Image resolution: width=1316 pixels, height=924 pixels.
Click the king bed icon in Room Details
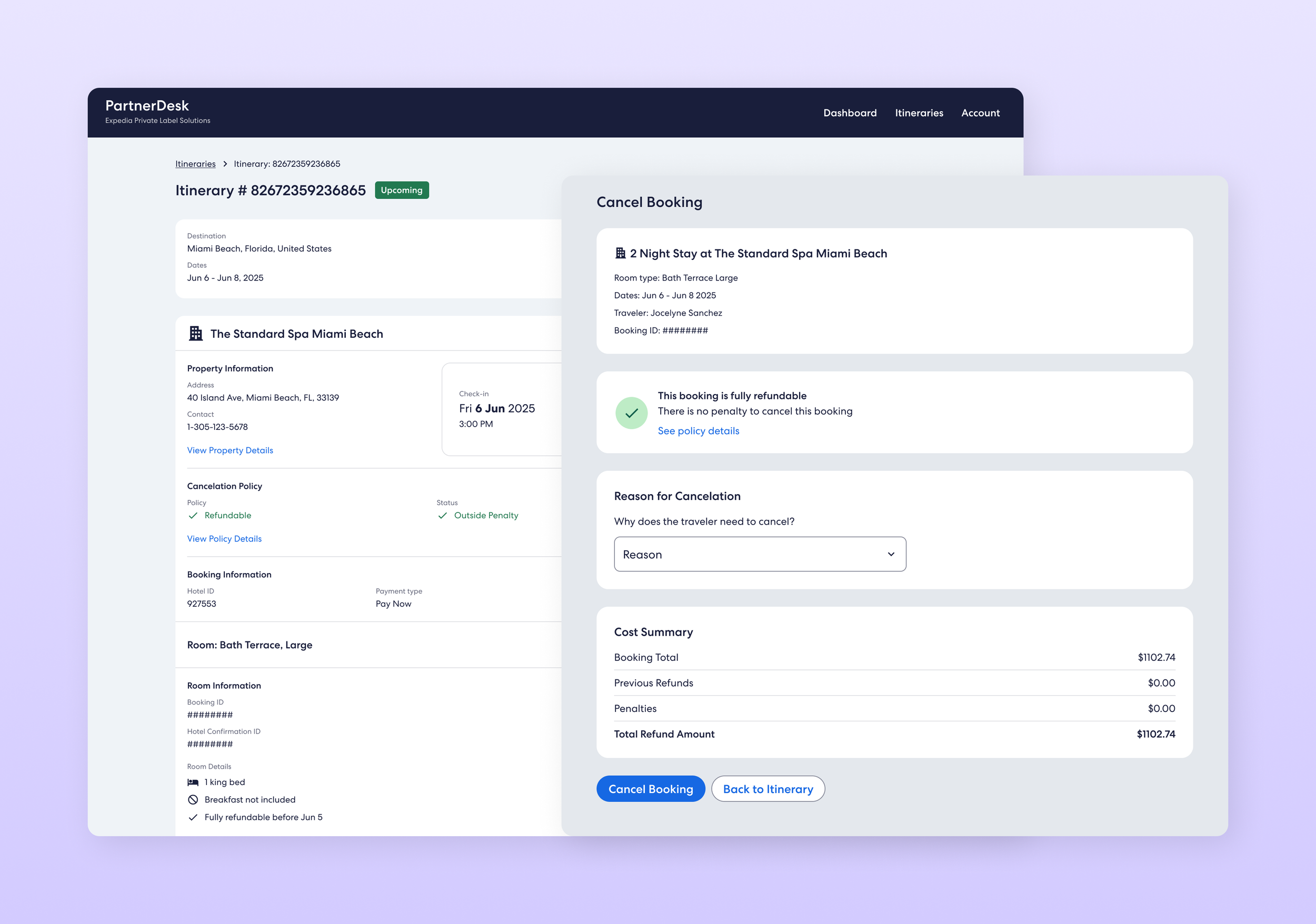coord(193,782)
